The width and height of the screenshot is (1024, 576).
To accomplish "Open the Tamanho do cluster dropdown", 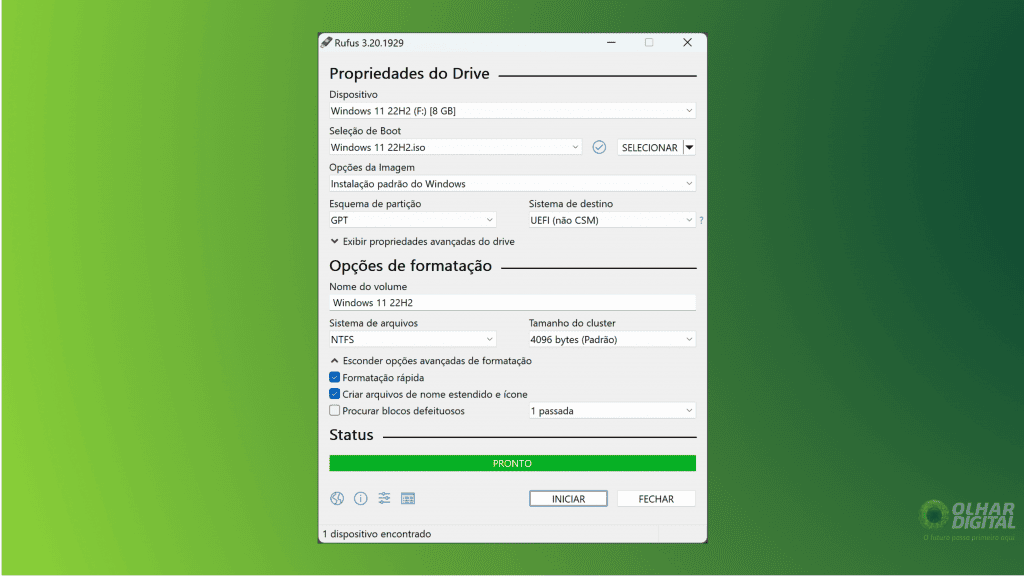I will coord(612,340).
